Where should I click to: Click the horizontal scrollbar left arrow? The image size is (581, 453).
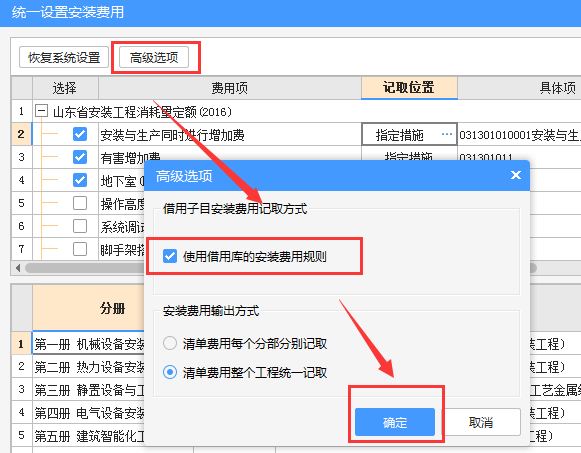[x=18, y=268]
